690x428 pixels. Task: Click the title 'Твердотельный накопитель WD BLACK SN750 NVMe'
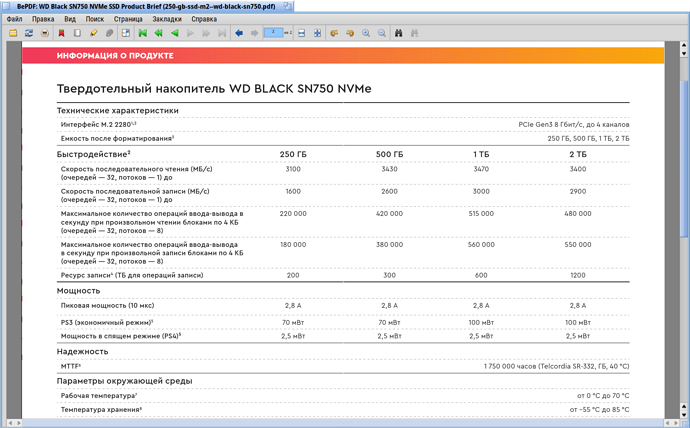214,89
